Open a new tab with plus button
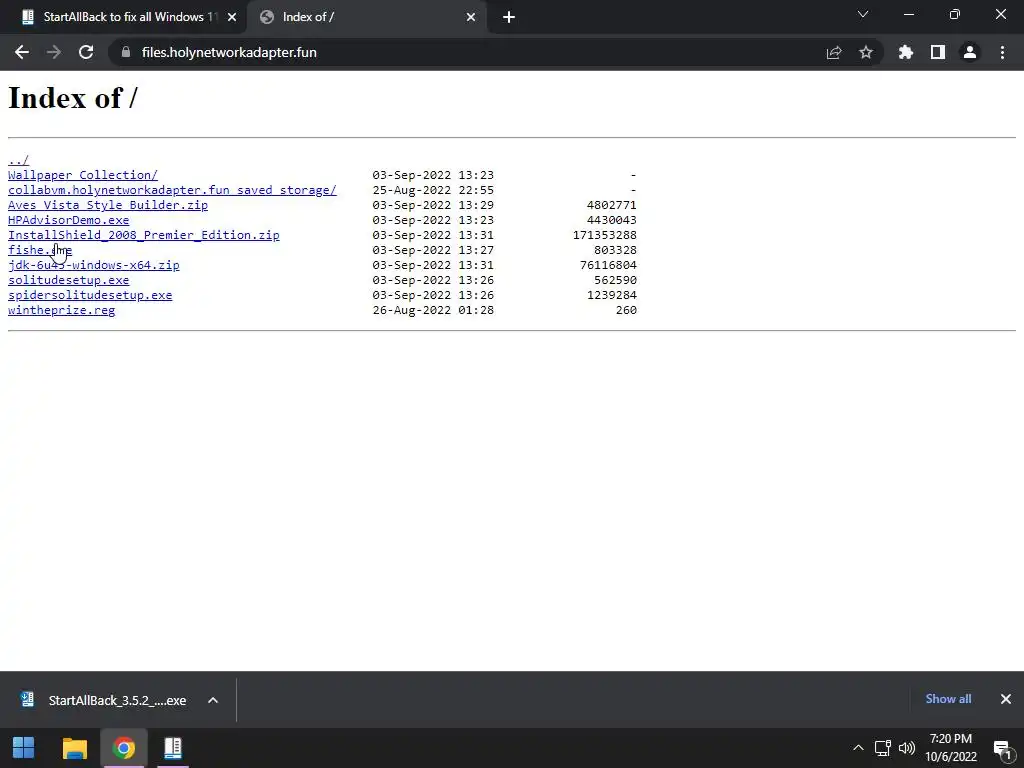1024x768 pixels. point(509,17)
